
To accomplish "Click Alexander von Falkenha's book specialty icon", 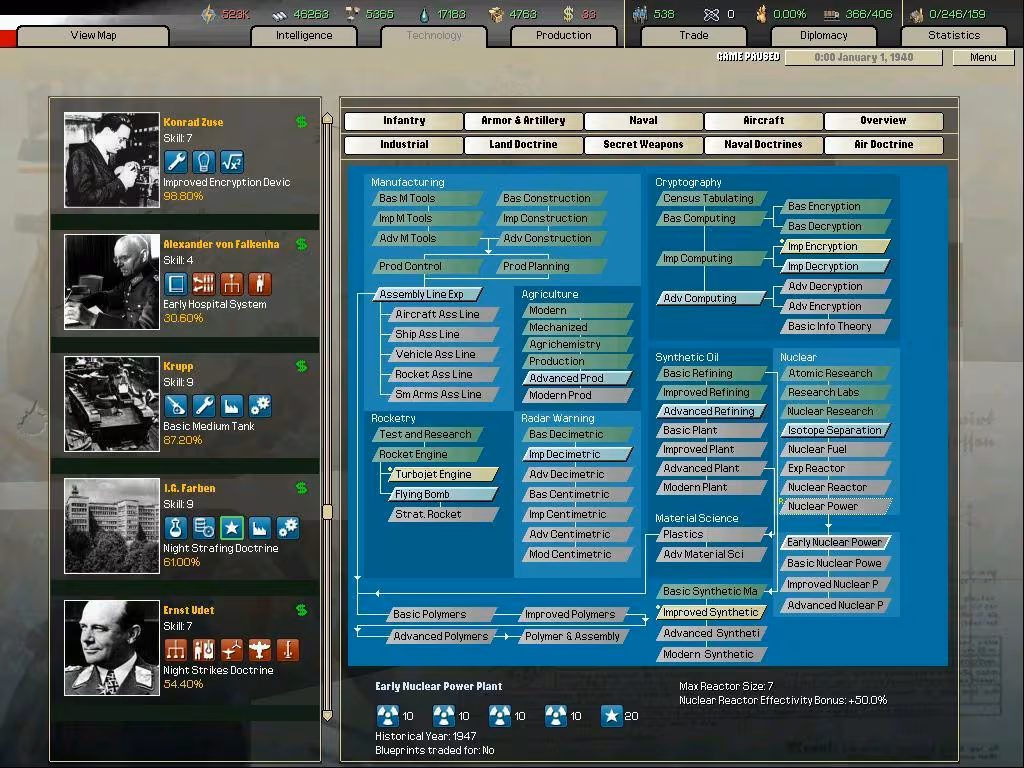I will tap(176, 283).
